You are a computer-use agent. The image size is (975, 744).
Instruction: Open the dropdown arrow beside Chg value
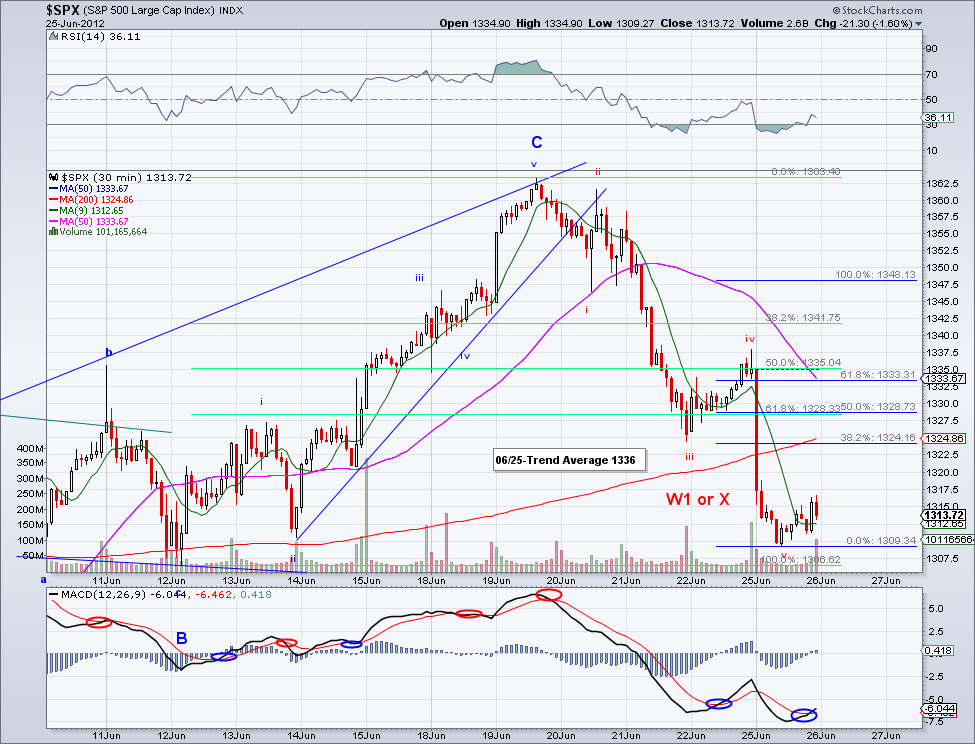[918, 24]
